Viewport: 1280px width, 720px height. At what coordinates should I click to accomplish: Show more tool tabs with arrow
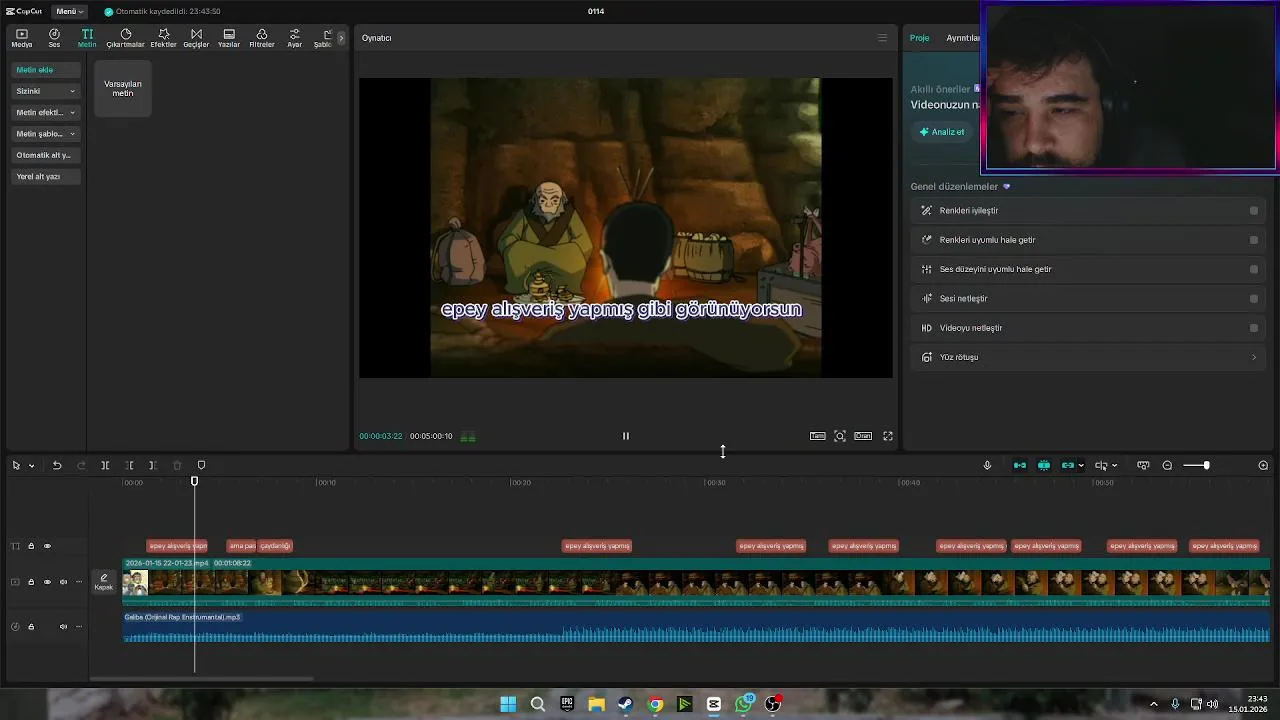341,38
